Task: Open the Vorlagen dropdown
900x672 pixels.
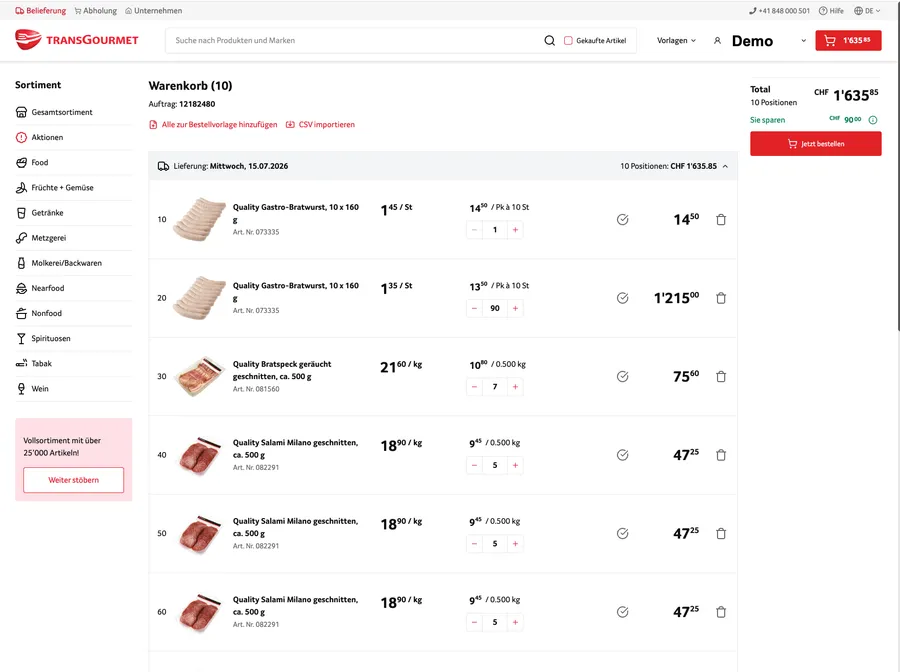Action: click(x=676, y=41)
